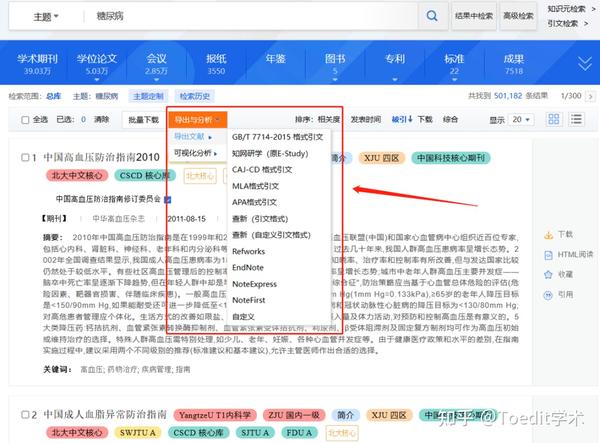The width and height of the screenshot is (600, 443).
Task: Click the 高级检索 advanced search button
Action: click(517, 17)
